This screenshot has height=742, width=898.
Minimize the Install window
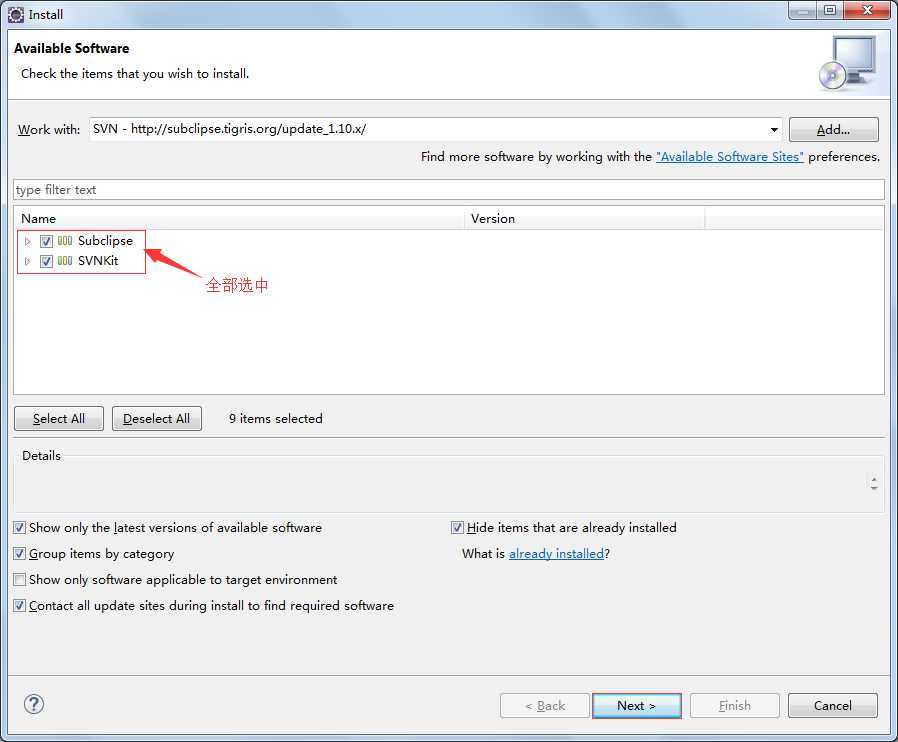pyautogui.click(x=803, y=10)
